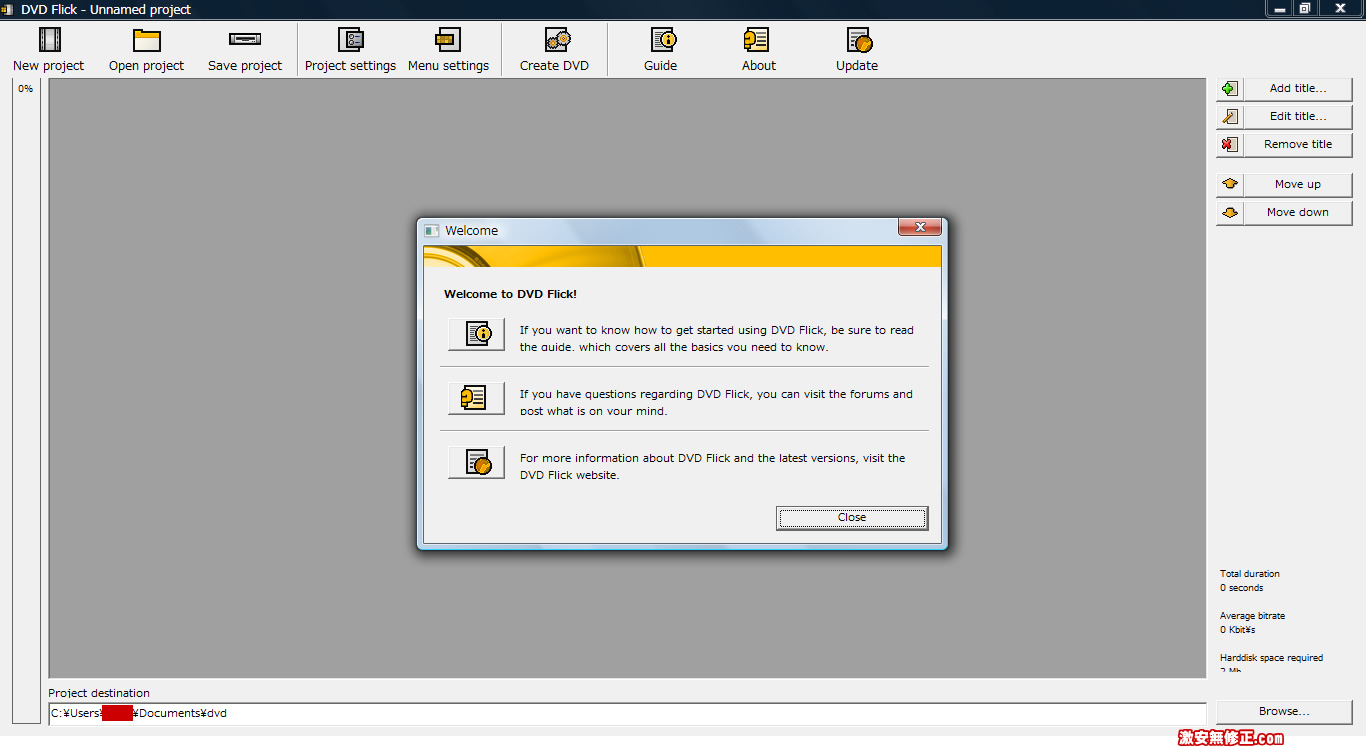
Task: Click the Total duration text
Action: 1250,574
